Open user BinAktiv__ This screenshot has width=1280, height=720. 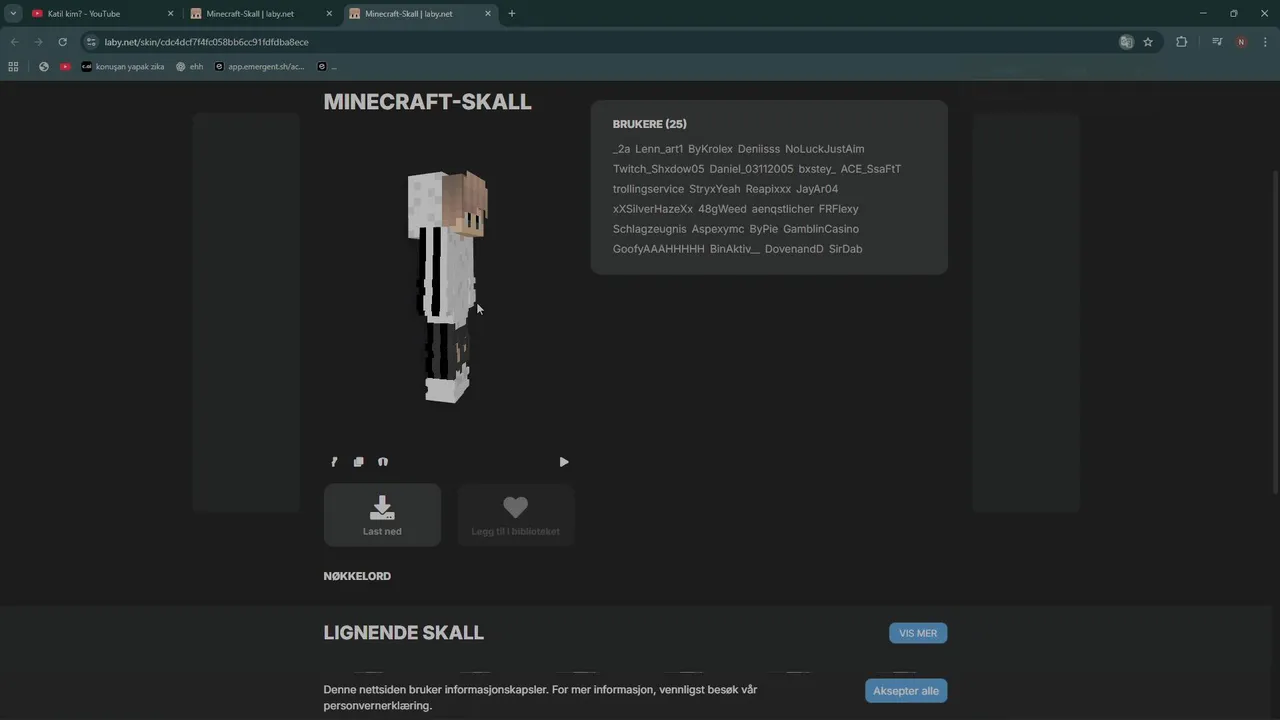(x=735, y=249)
